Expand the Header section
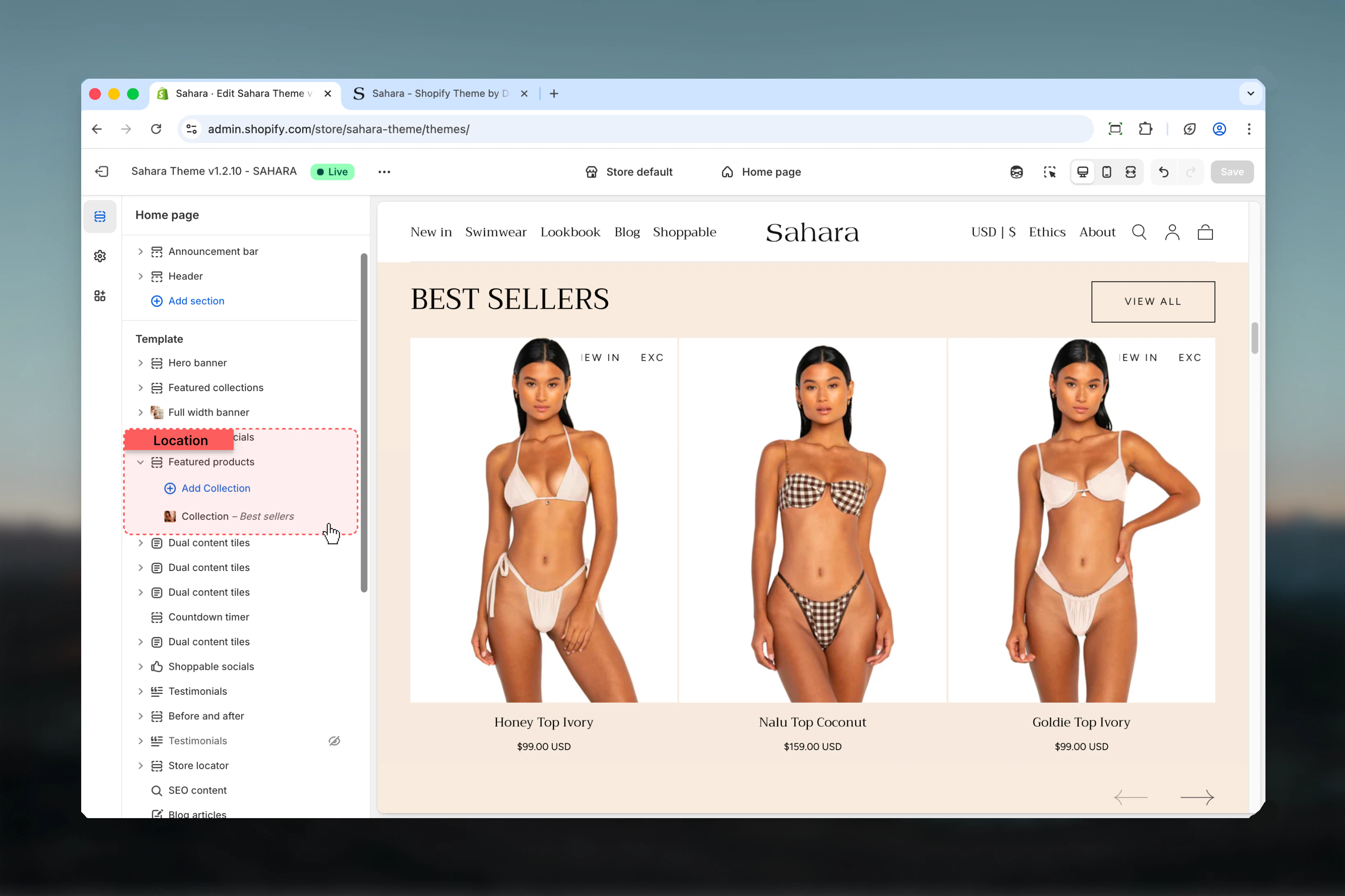The height and width of the screenshot is (896, 1345). (141, 277)
